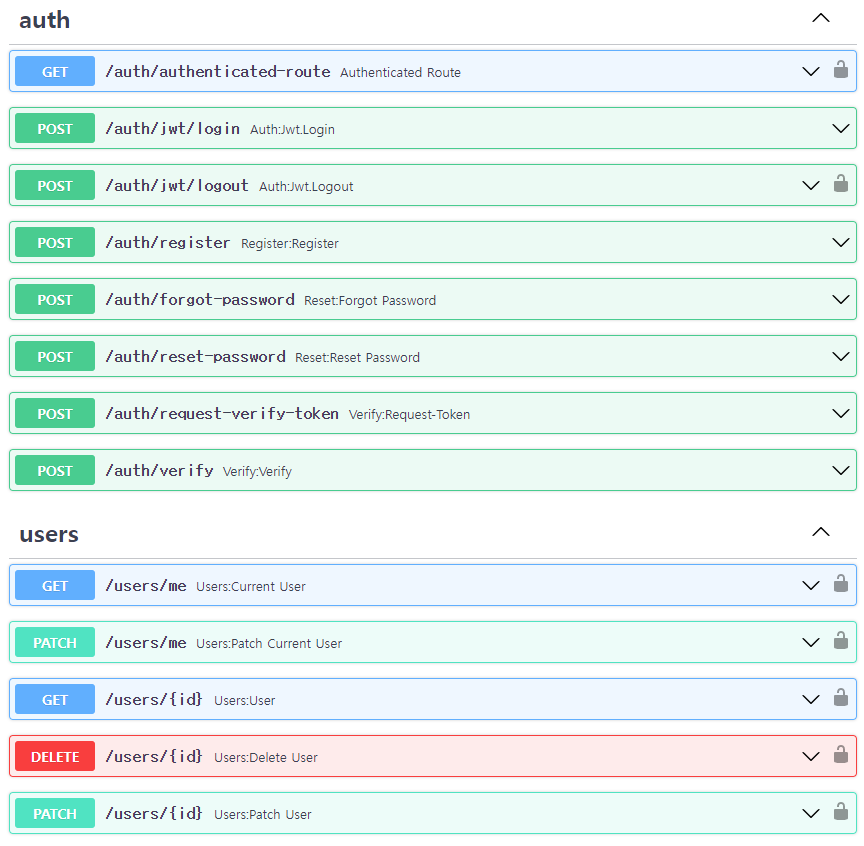
Task: Expand the DELETE /users/{id} chevron
Action: (x=811, y=757)
